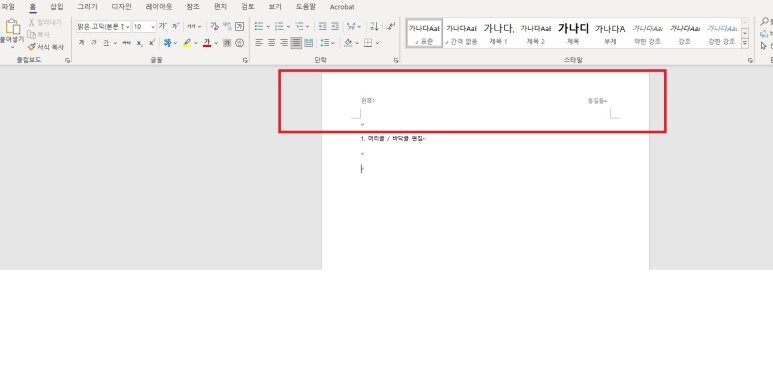
Task: Sort paragraph contents icon
Action: point(374,26)
